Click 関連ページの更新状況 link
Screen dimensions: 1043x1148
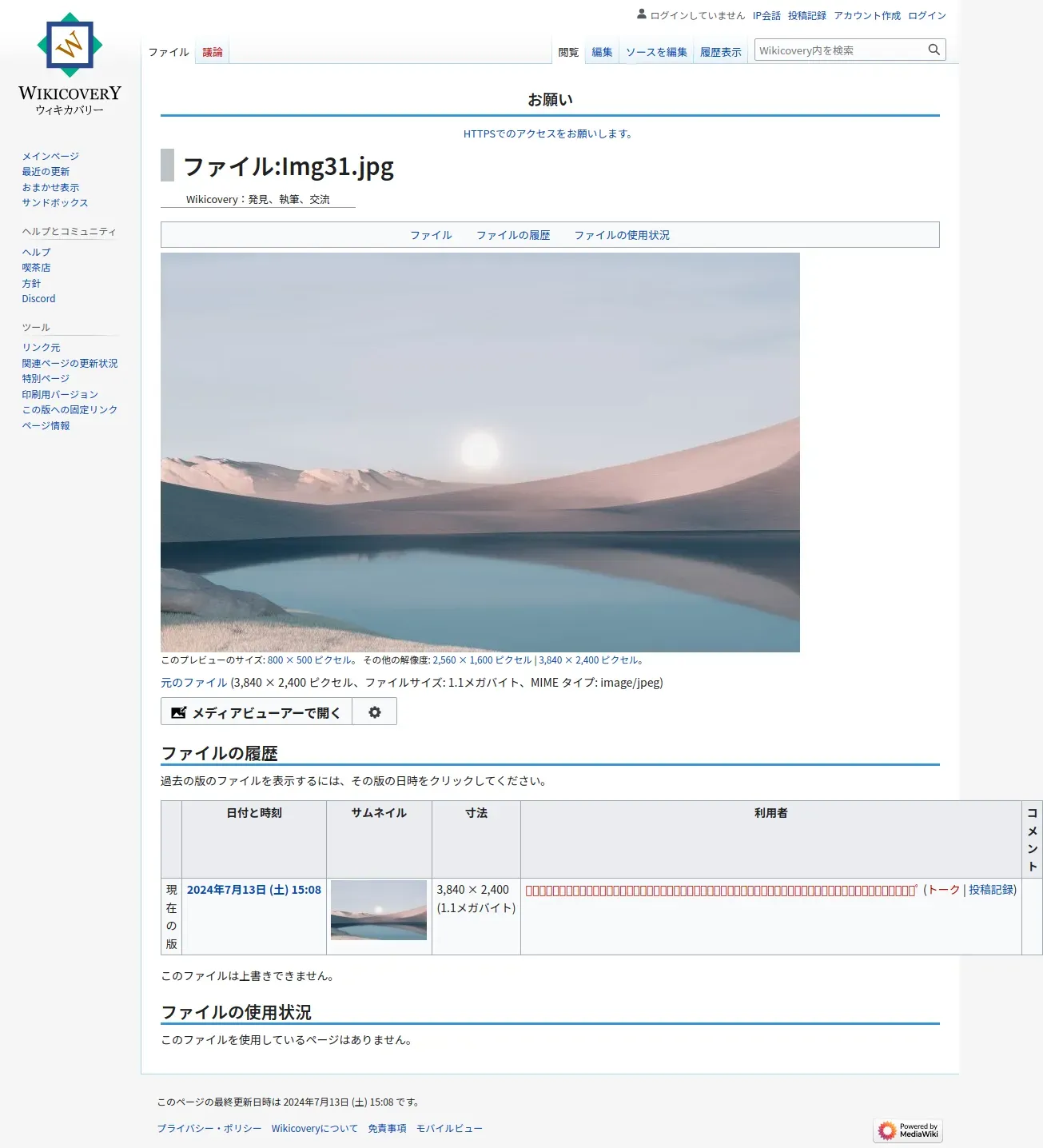point(70,363)
